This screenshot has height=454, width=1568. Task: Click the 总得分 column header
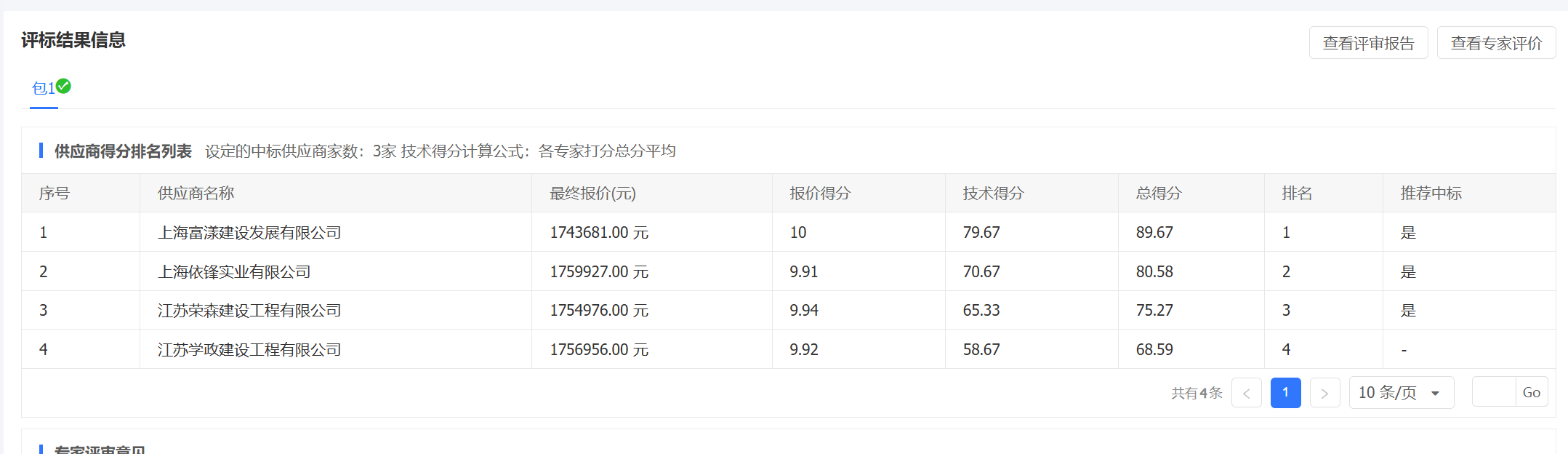coord(1159,194)
